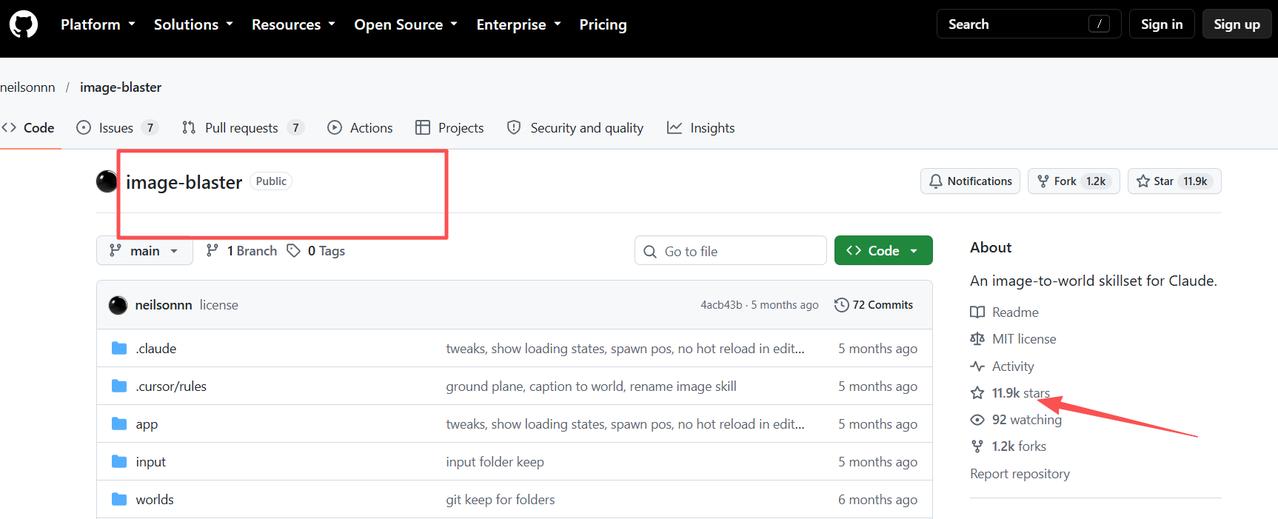
Task: Open the app folder
Action: click(x=147, y=424)
